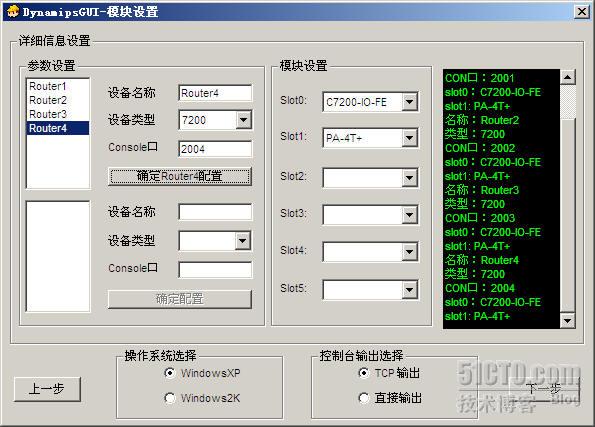Image resolution: width=595 pixels, height=427 pixels.
Task: Select Router3 in the device list
Action: pos(48,114)
